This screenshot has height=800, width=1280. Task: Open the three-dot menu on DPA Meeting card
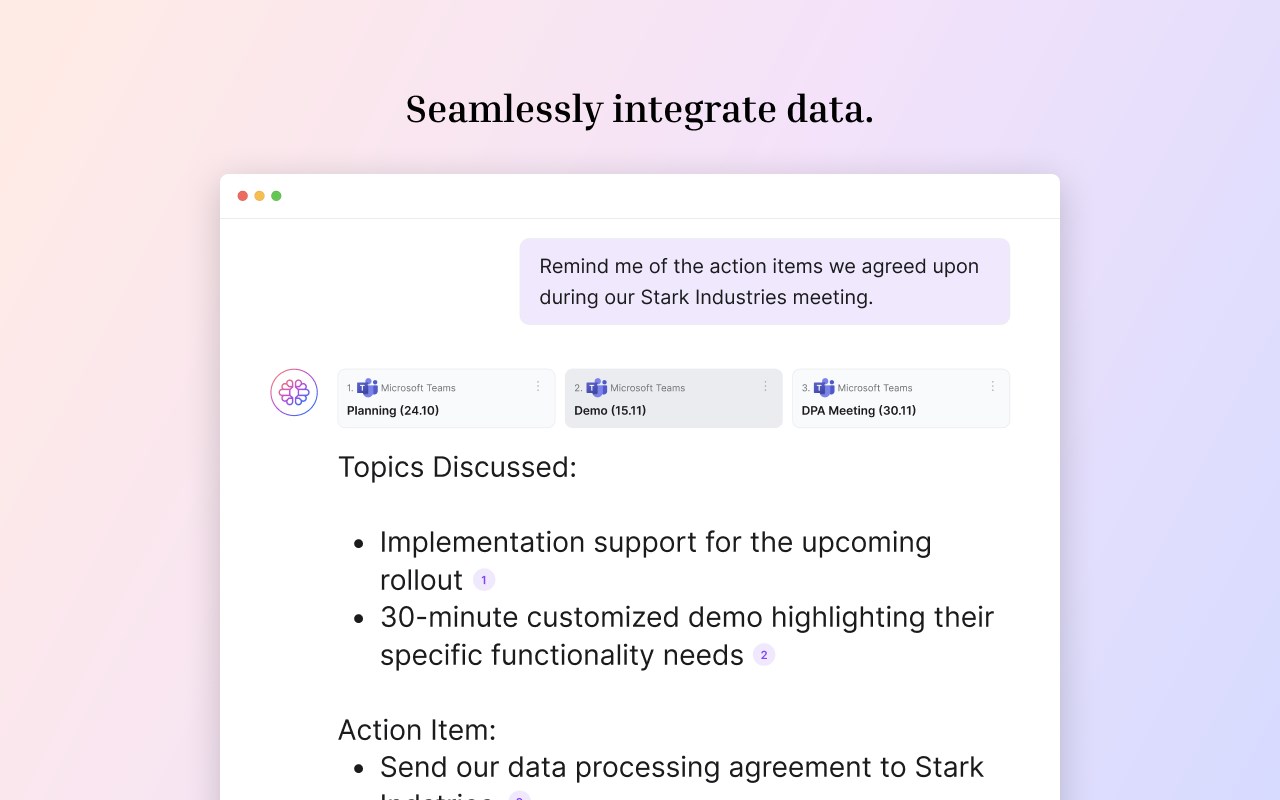coord(993,386)
